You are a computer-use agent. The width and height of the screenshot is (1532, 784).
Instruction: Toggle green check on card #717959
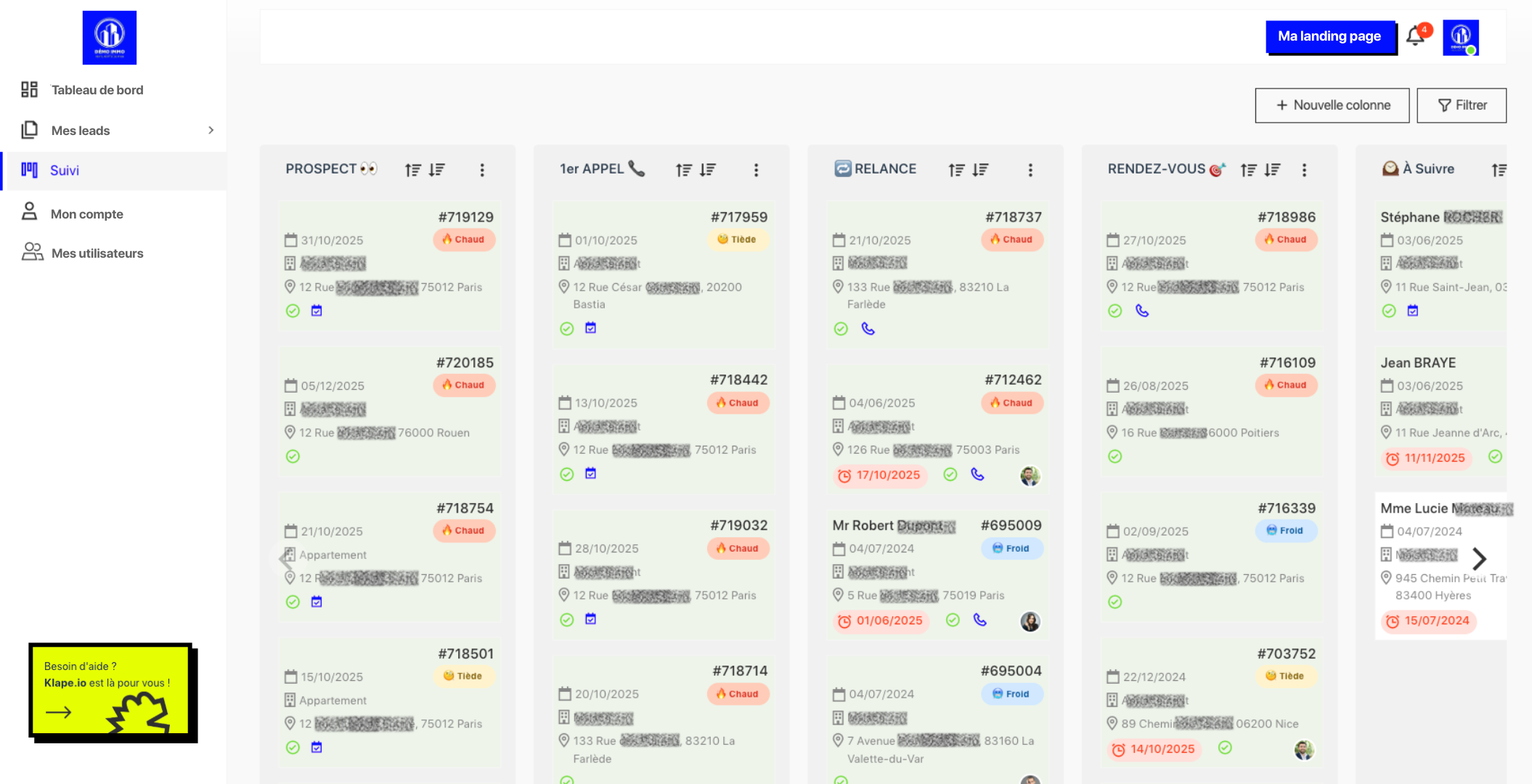pos(566,329)
